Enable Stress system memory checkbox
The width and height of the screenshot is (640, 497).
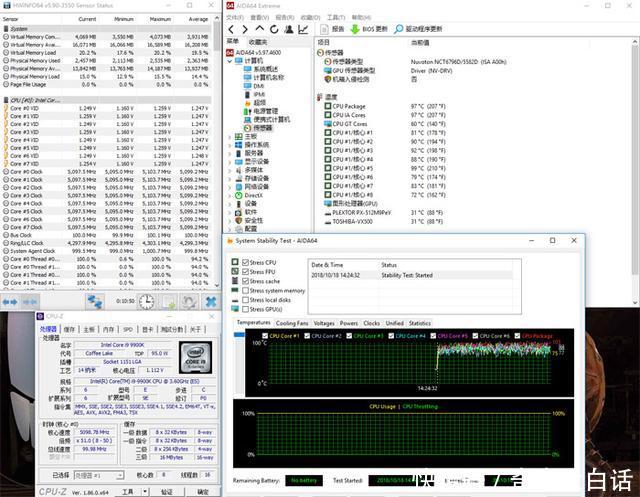tap(245, 291)
